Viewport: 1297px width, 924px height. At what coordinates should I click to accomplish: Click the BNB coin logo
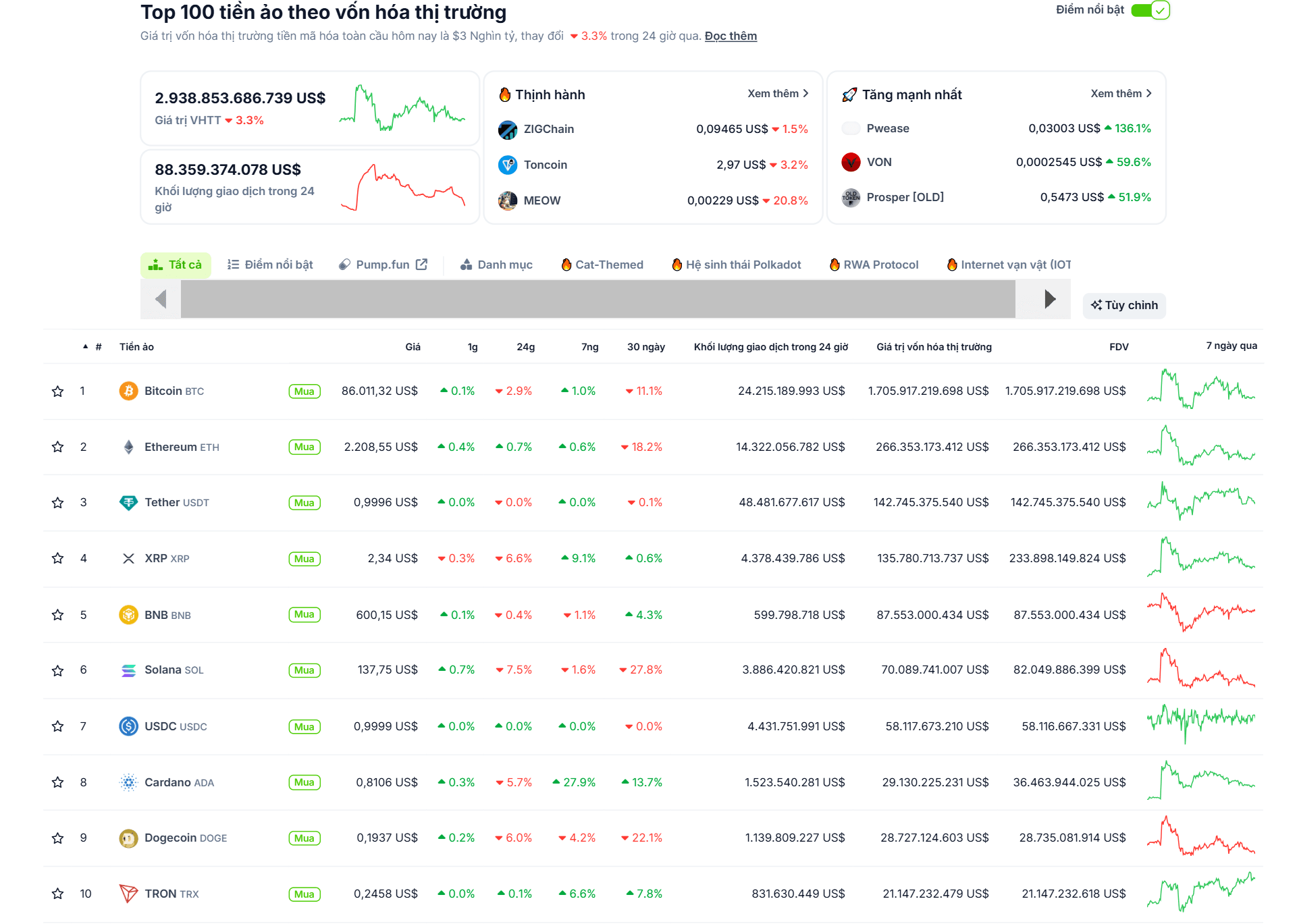(x=128, y=615)
